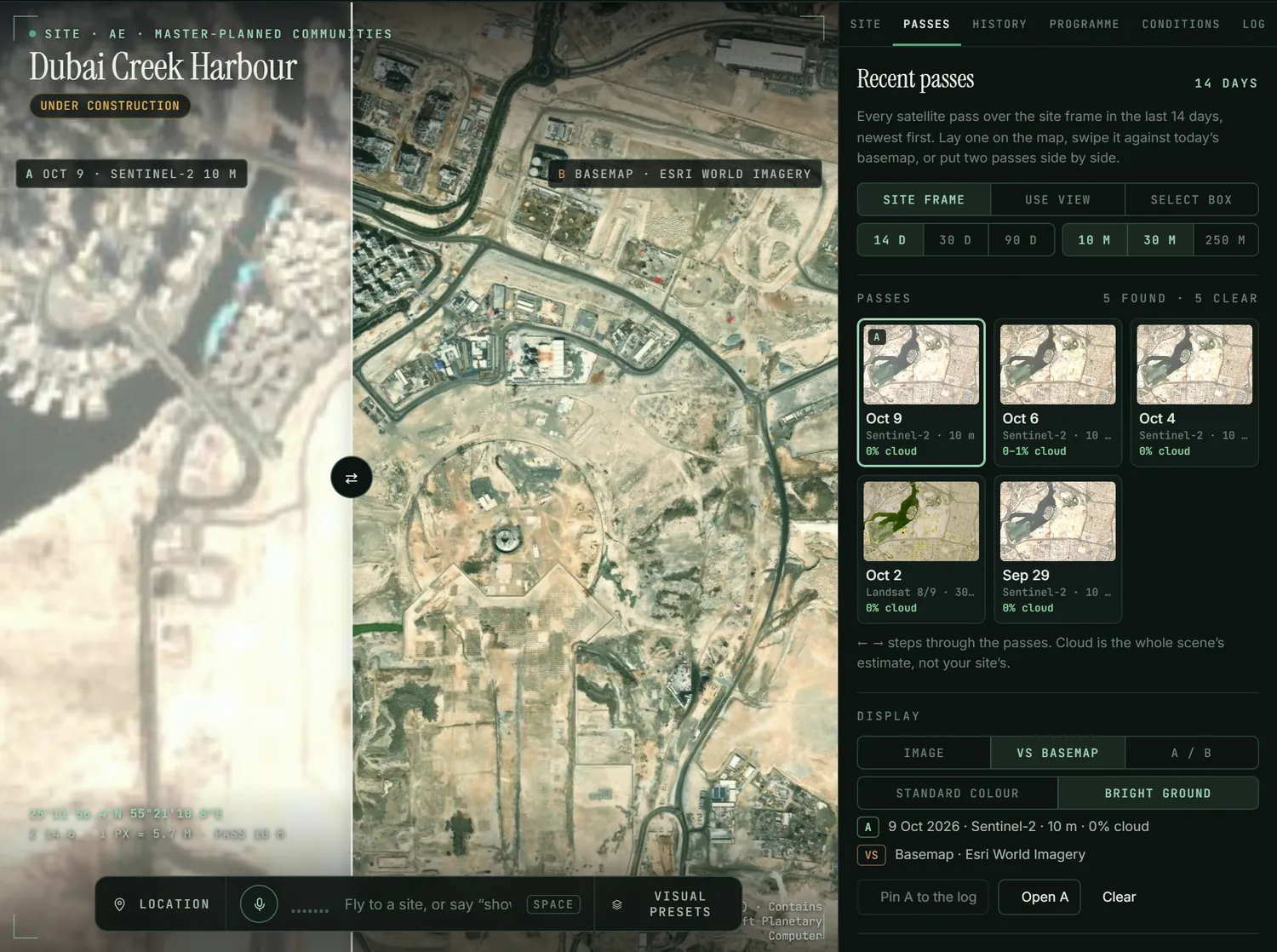Viewport: 1277px width, 952px height.
Task: Choose Bright Ground rendering
Action: (1158, 793)
